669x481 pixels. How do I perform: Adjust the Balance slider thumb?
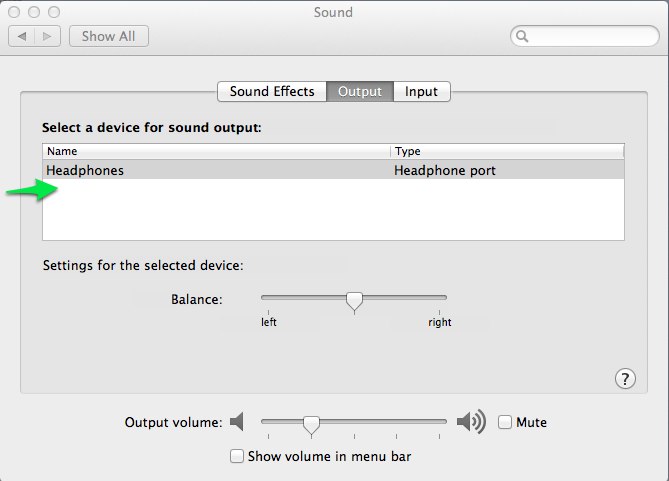click(x=354, y=302)
